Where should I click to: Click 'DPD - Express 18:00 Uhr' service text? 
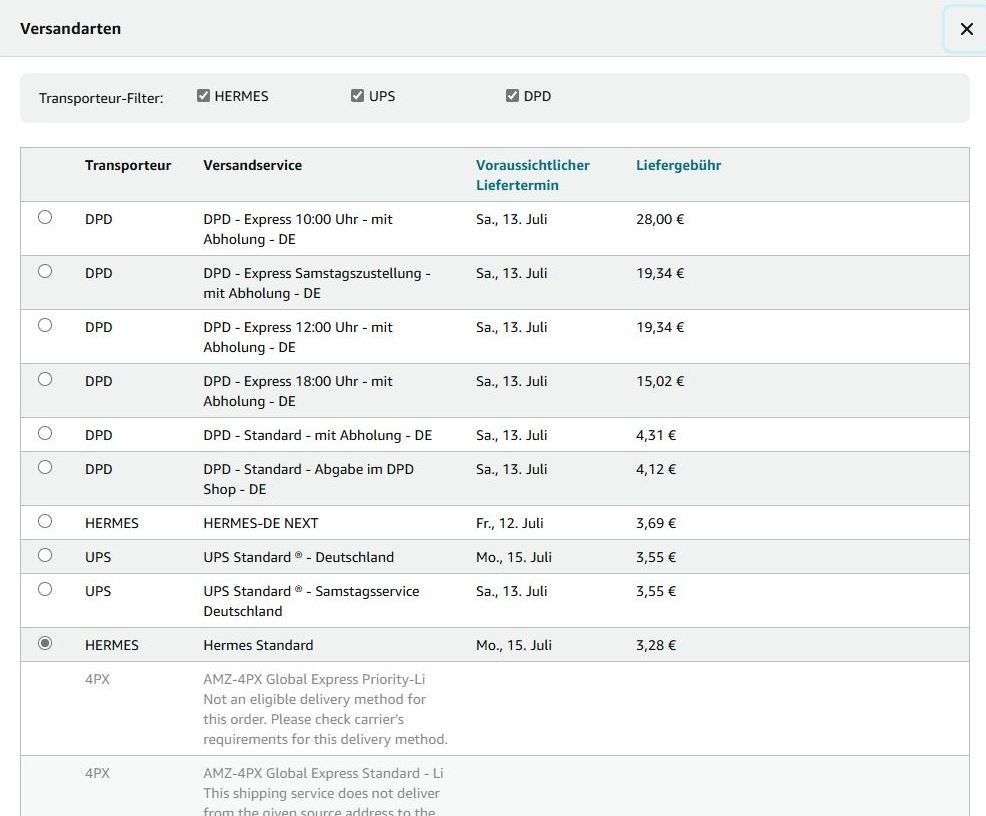(297, 391)
